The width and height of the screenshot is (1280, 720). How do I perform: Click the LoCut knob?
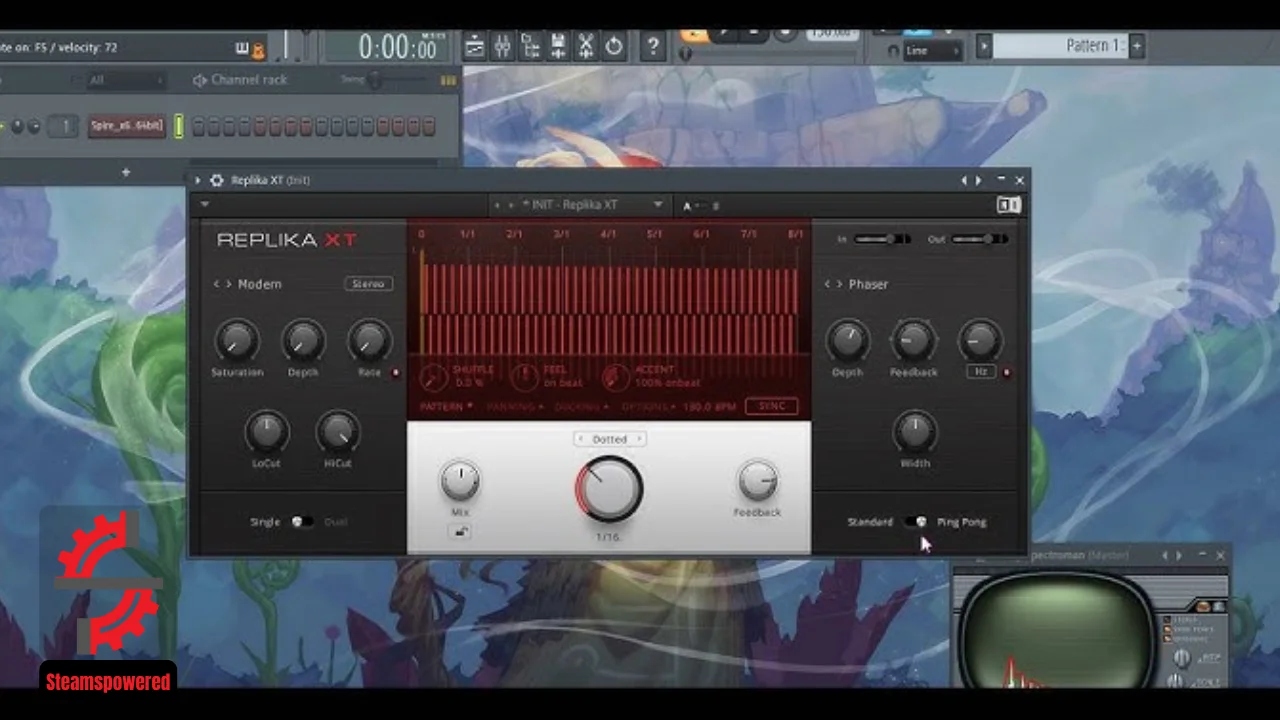pyautogui.click(x=266, y=432)
